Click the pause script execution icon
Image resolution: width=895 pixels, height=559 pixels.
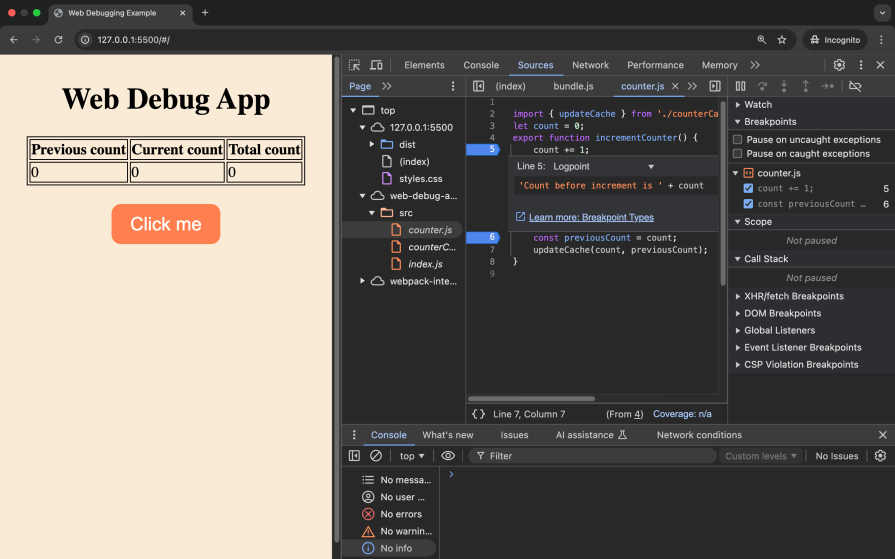click(x=741, y=86)
